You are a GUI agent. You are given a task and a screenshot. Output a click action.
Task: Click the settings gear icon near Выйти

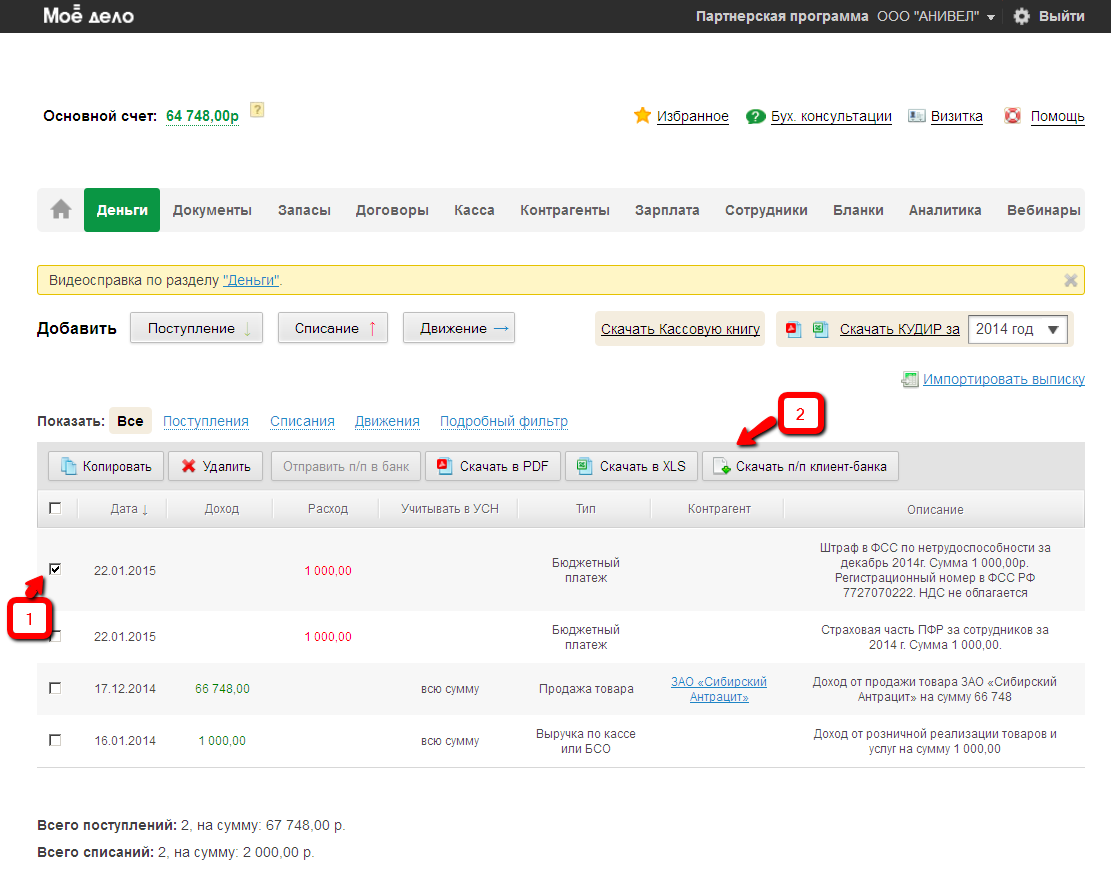point(1021,16)
